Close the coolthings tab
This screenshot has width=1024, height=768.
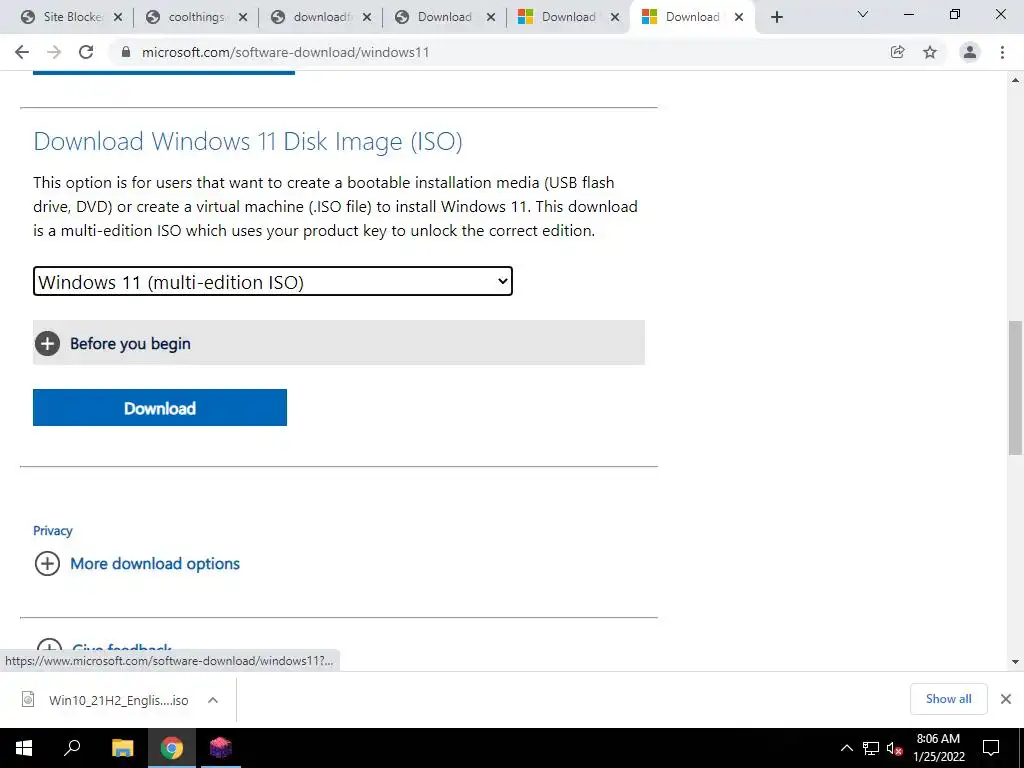tap(242, 18)
